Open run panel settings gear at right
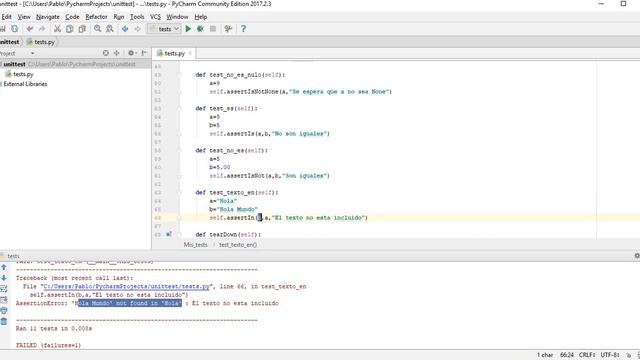 (x=637, y=256)
